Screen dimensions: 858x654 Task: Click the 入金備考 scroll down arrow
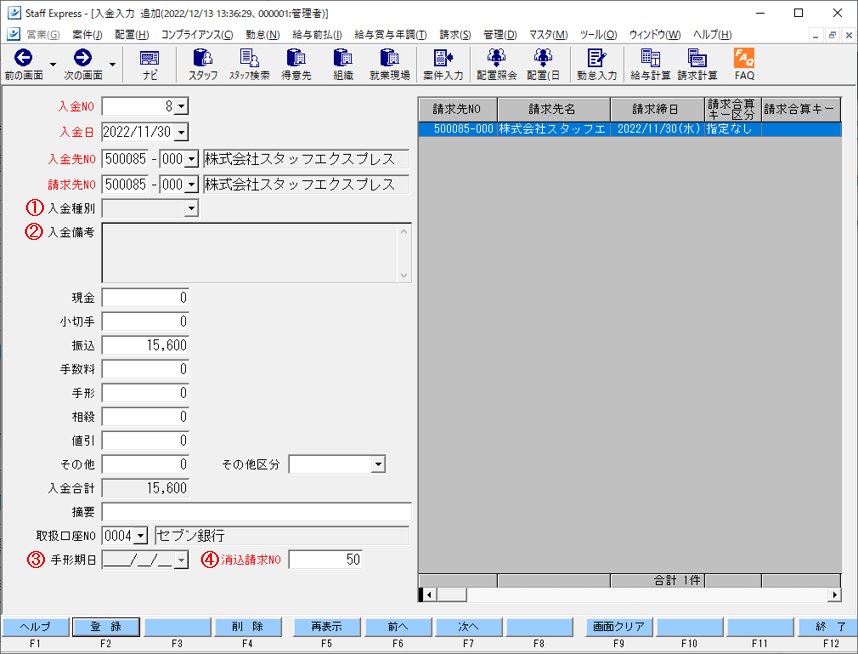pos(404,275)
